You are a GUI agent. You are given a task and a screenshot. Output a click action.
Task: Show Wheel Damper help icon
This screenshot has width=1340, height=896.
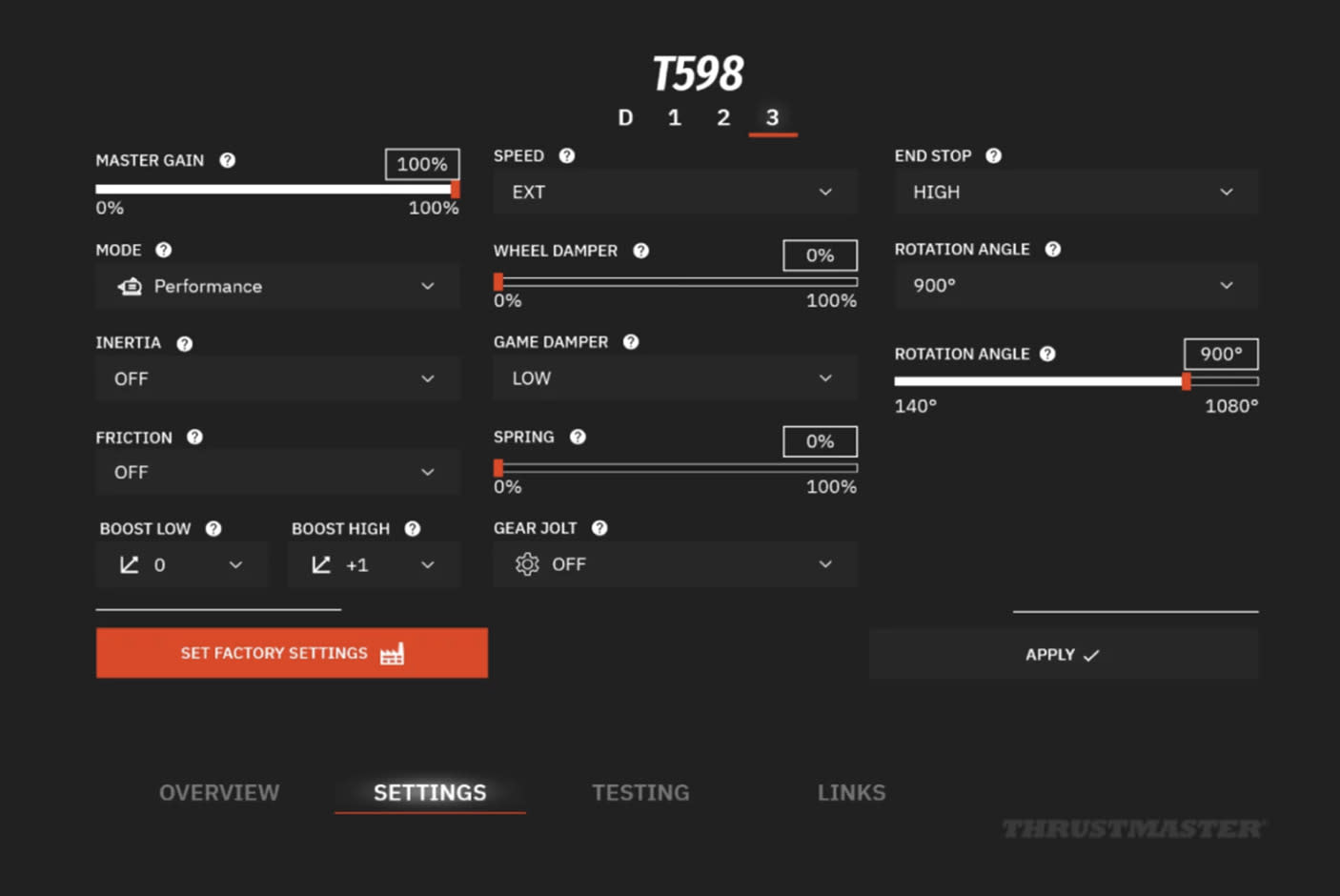[641, 251]
